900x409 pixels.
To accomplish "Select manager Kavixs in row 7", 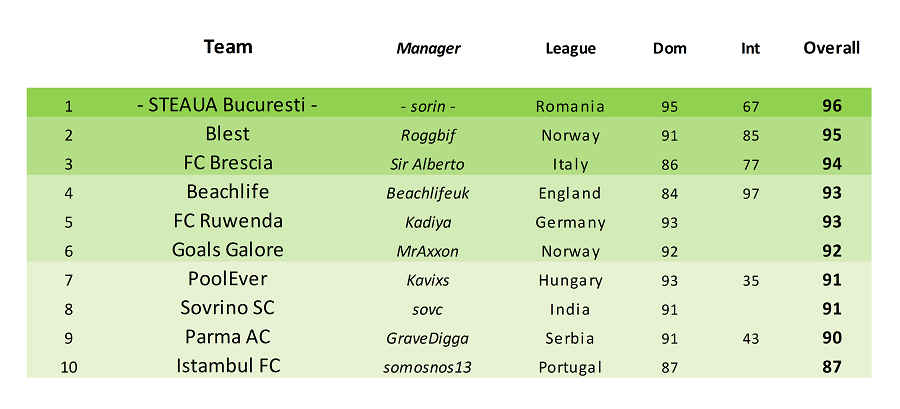I will click(x=428, y=281).
